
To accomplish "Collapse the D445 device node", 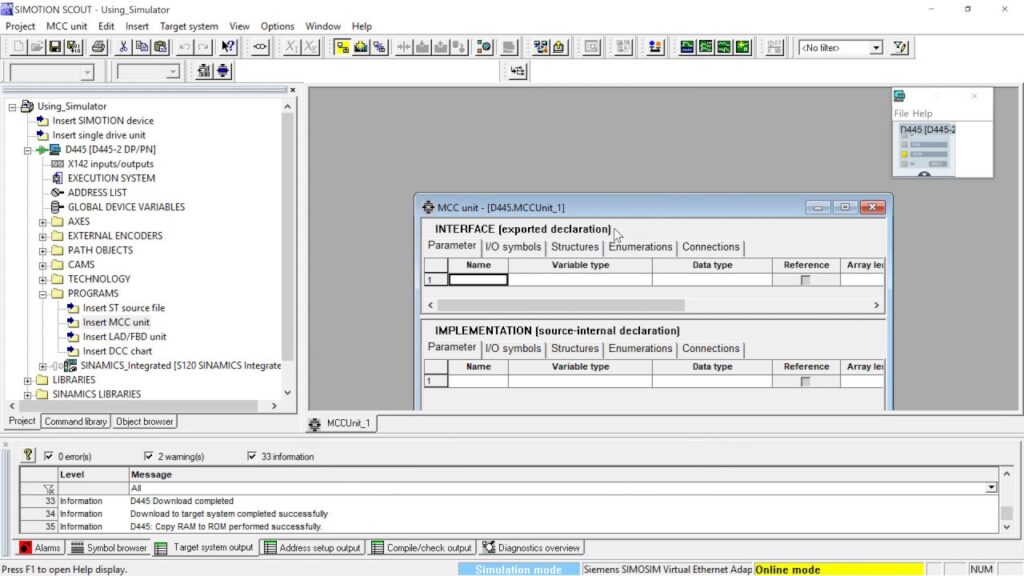I will (x=27, y=150).
